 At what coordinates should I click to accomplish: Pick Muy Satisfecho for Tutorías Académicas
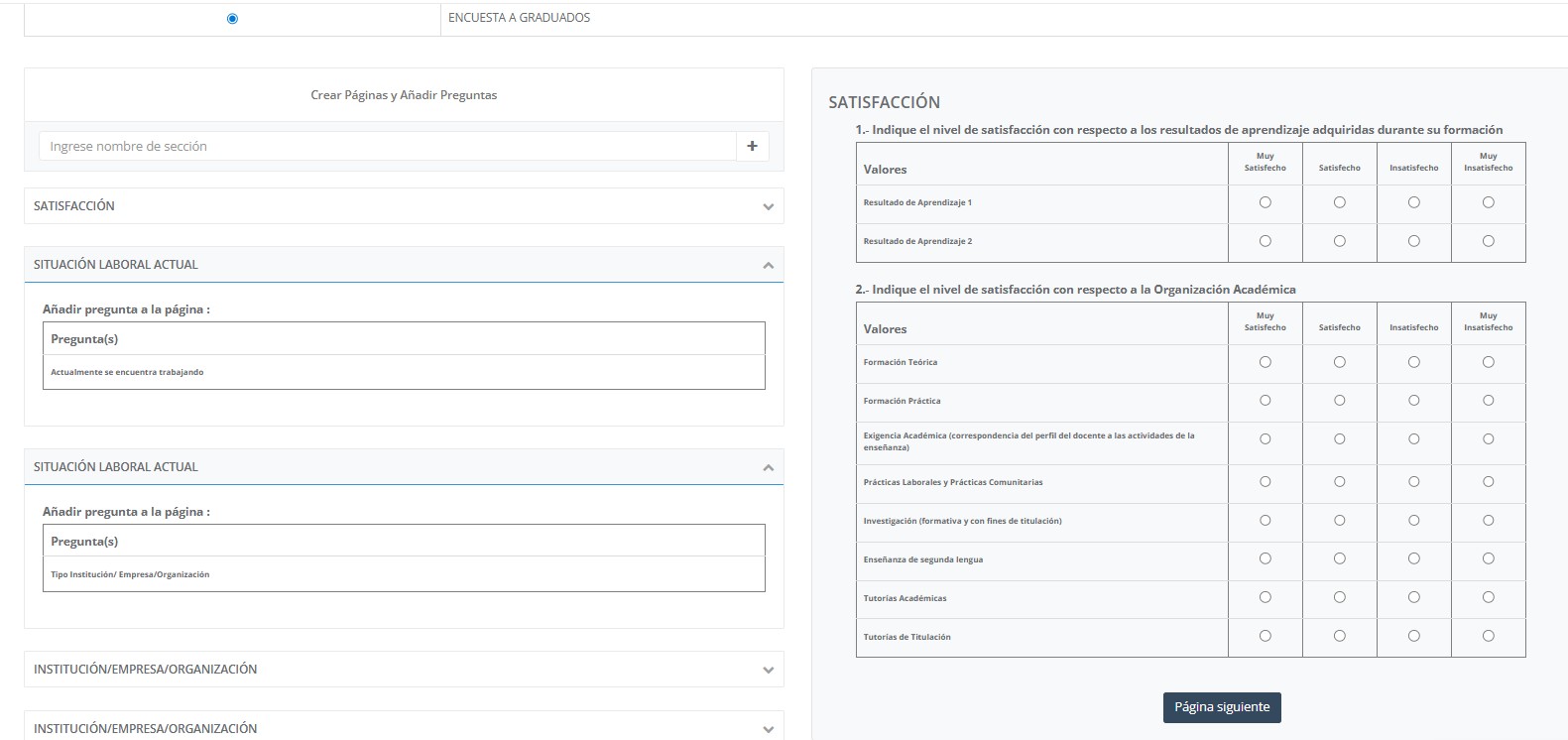coord(1265,598)
